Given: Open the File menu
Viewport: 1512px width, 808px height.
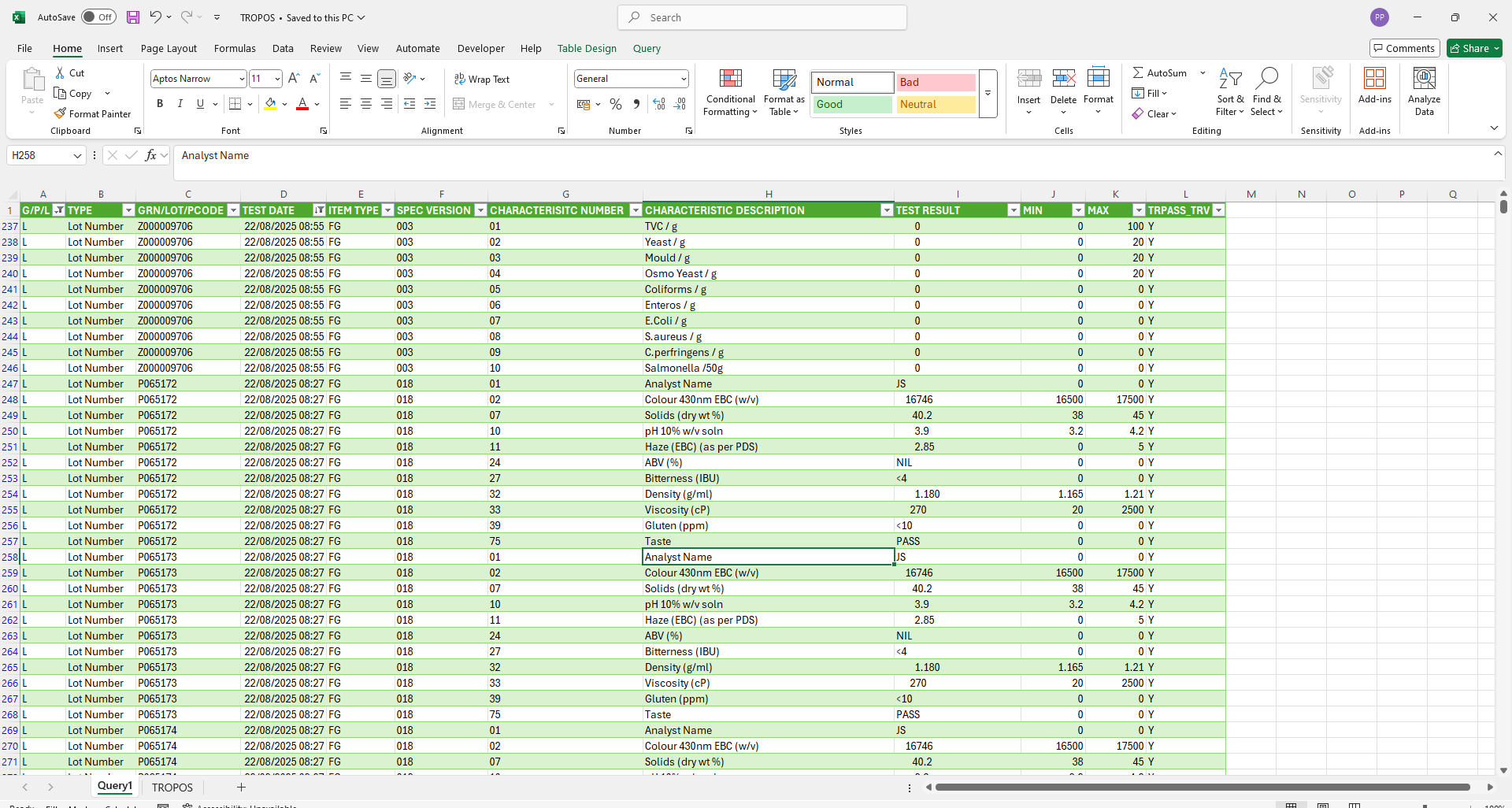Looking at the screenshot, I should point(24,49).
